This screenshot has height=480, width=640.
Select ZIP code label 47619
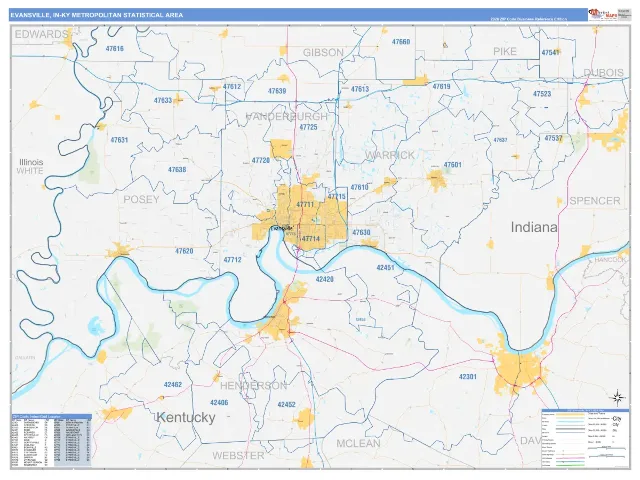[441, 87]
